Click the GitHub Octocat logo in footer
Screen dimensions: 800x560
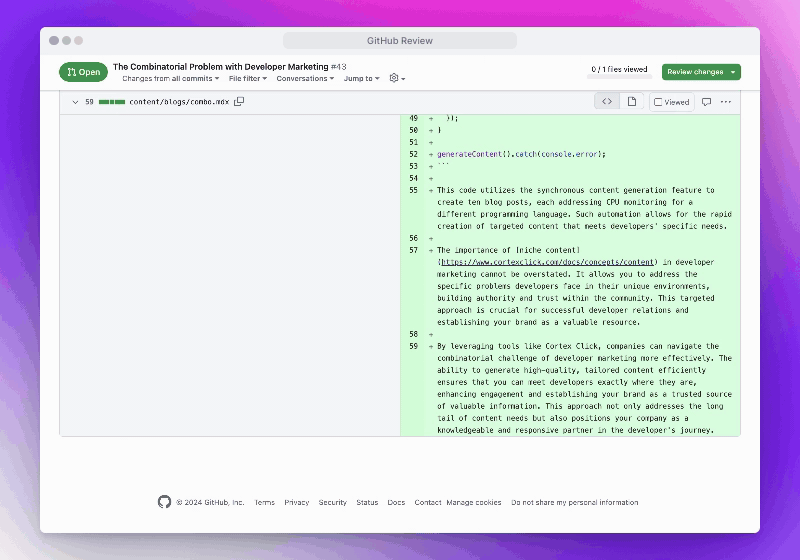[164, 502]
